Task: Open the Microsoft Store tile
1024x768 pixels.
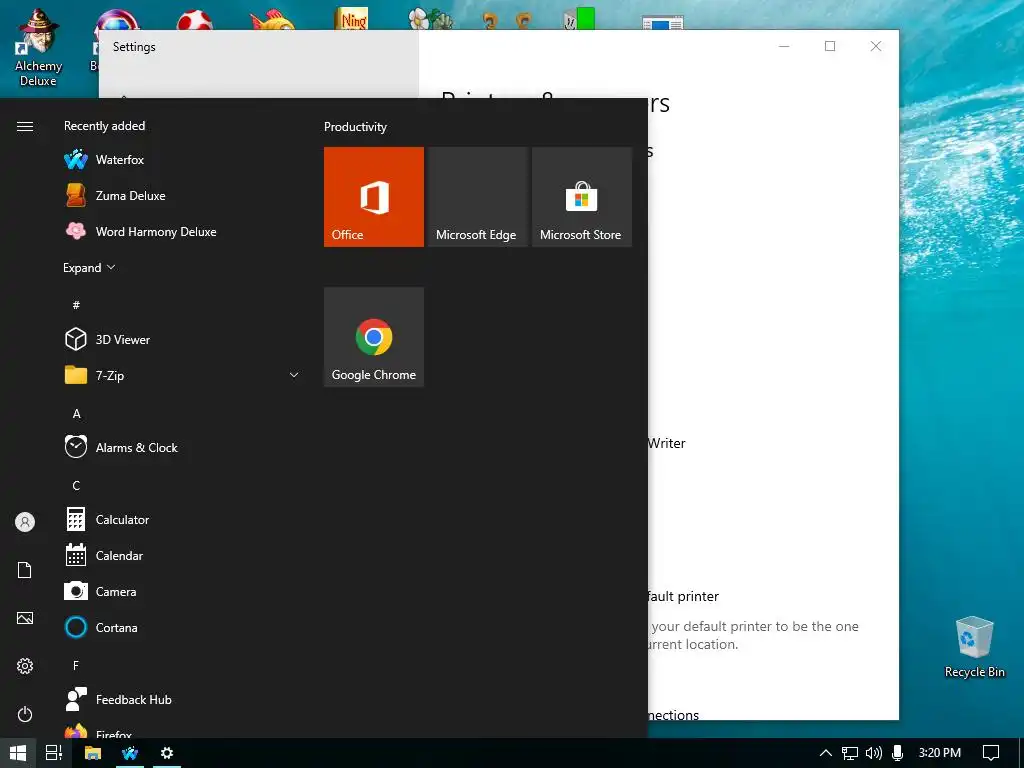Action: coord(582,197)
